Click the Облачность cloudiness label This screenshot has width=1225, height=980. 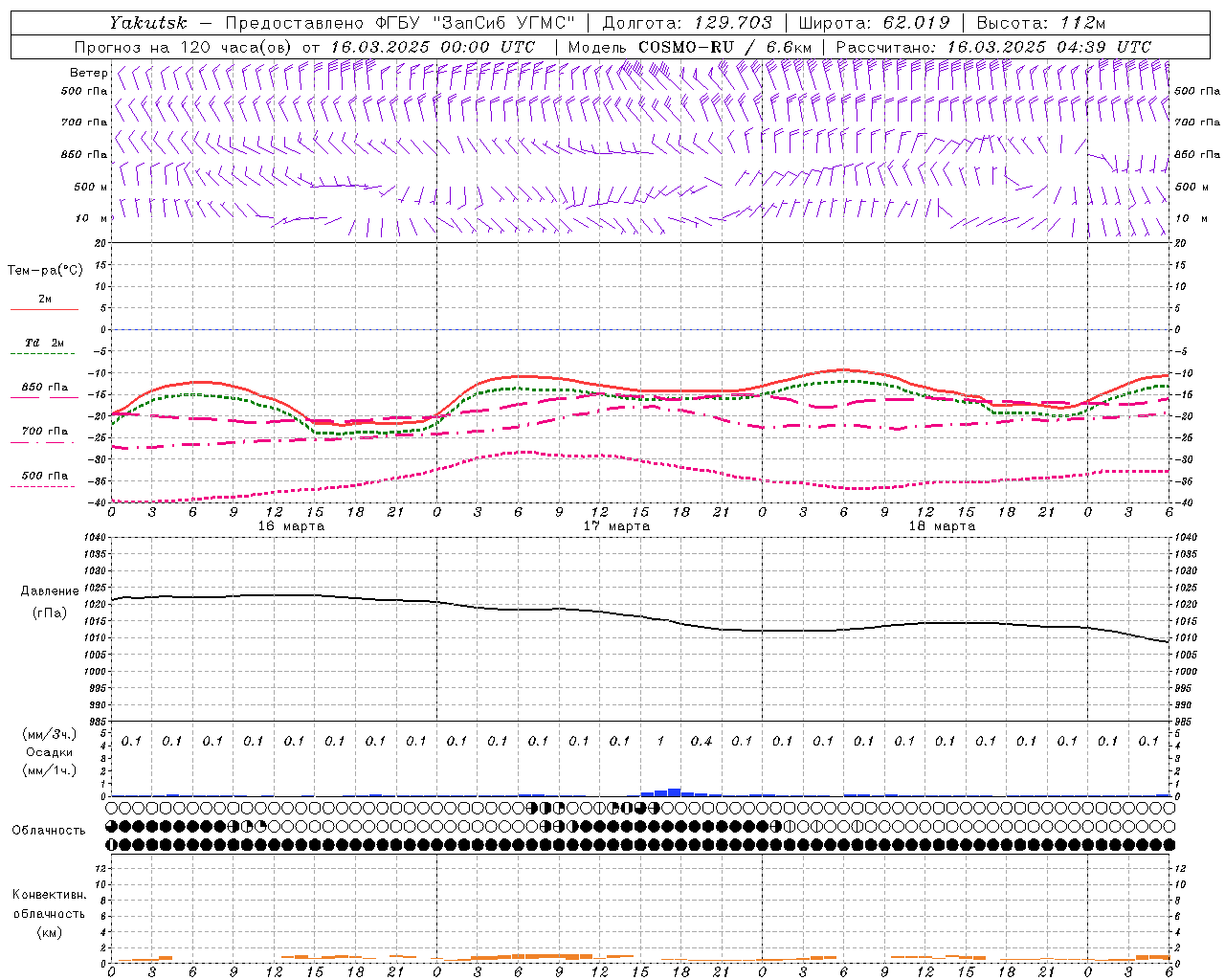coord(49,831)
